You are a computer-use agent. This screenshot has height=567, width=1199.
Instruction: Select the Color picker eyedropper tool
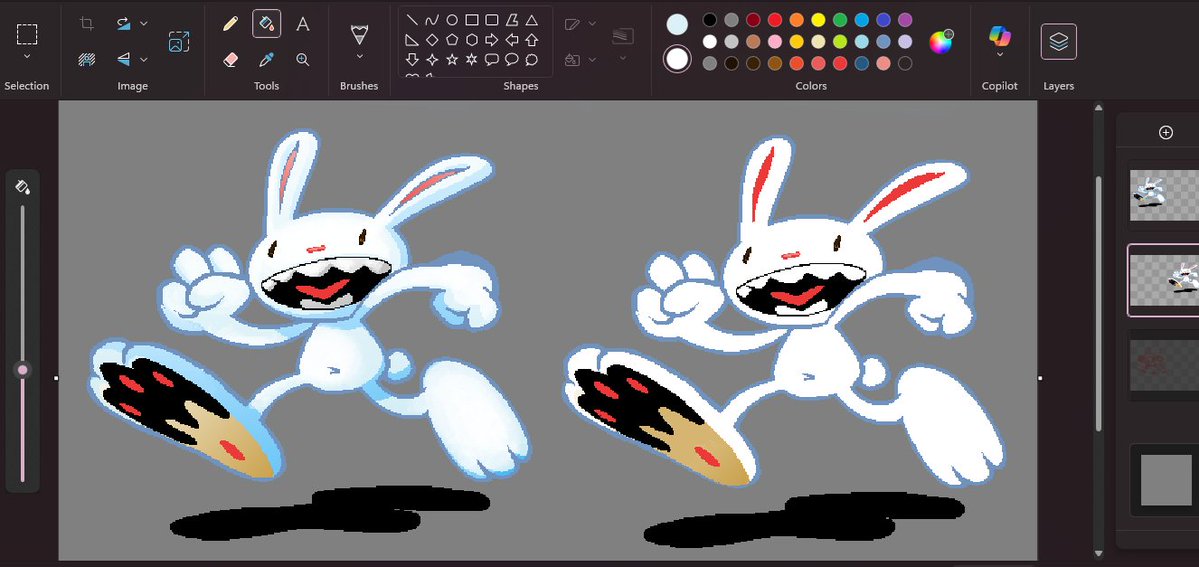point(266,59)
